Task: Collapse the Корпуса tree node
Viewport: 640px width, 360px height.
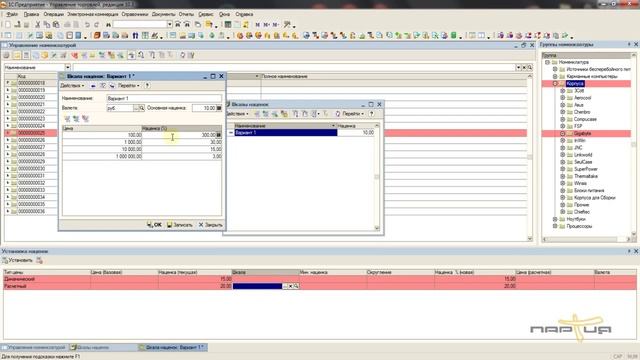Action: point(555,84)
